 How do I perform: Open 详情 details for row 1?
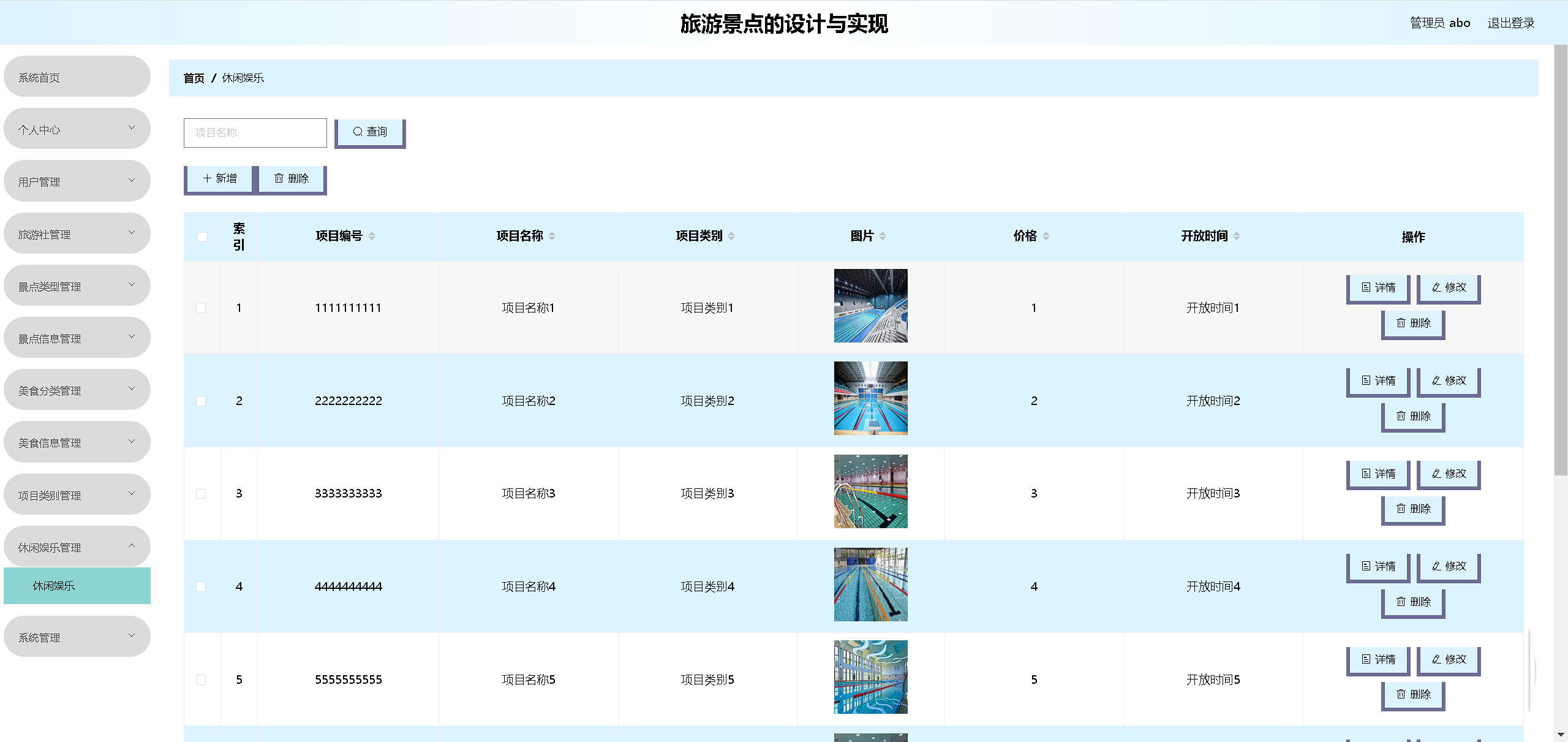click(x=1378, y=287)
